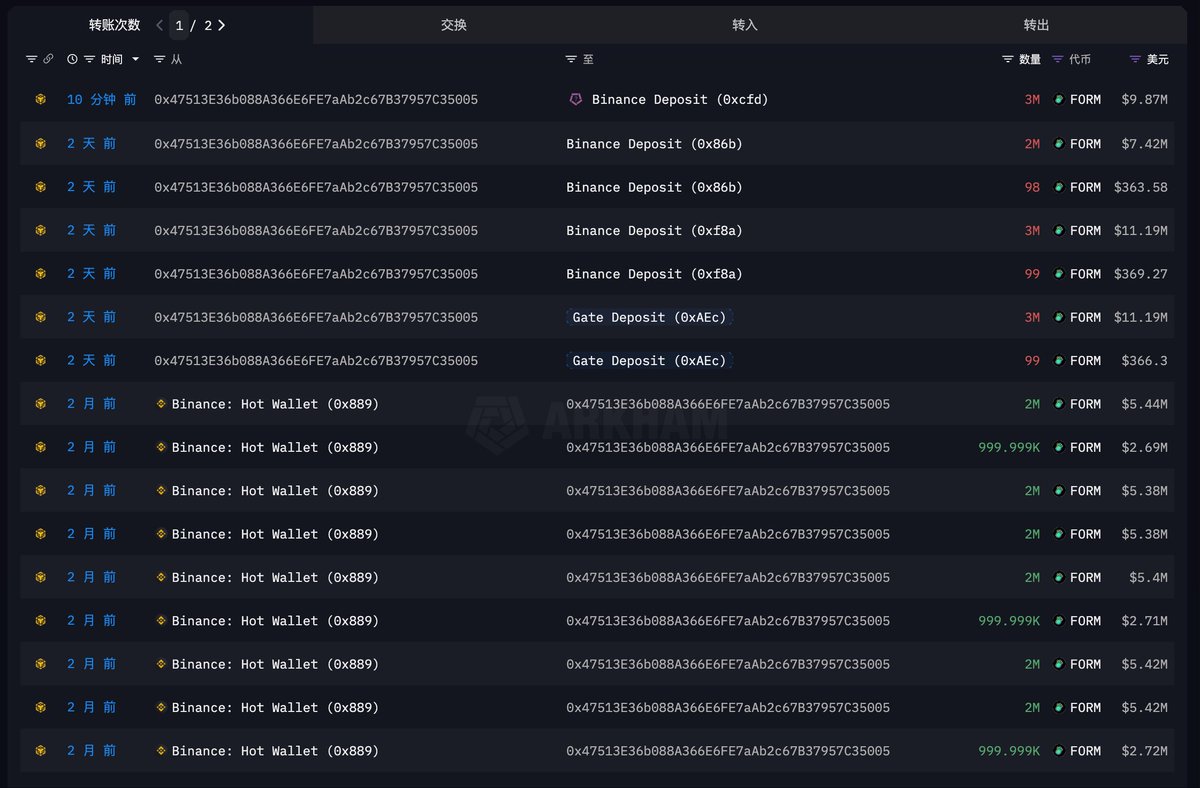Open the Binance Deposit (0xcfd) entity link
1200x788 pixels.
(x=680, y=100)
